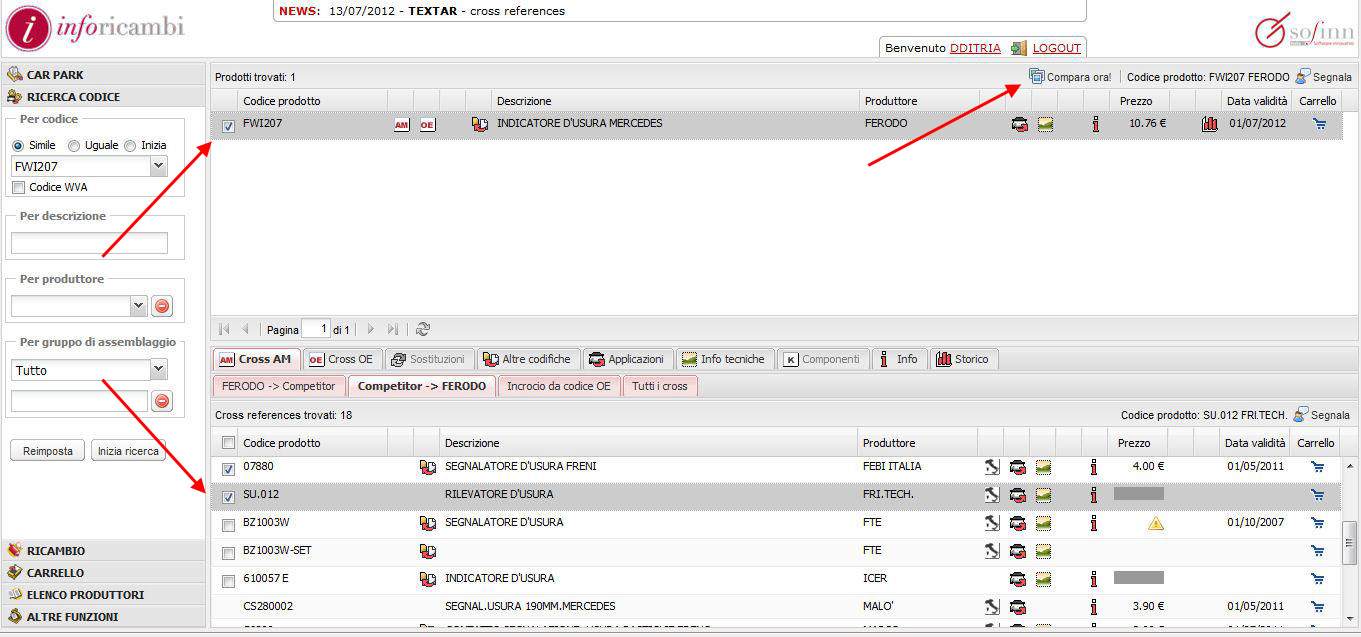The height and width of the screenshot is (637, 1361).
Task: Open other codes icon in 07880 row
Action: point(428,467)
